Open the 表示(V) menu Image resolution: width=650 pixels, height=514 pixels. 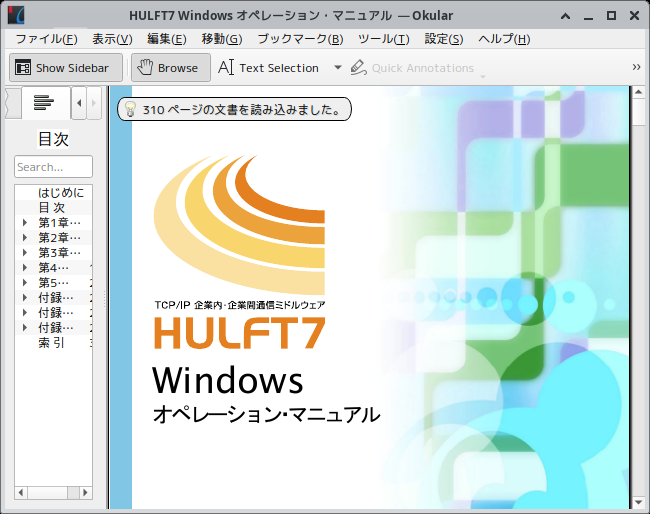(112, 39)
